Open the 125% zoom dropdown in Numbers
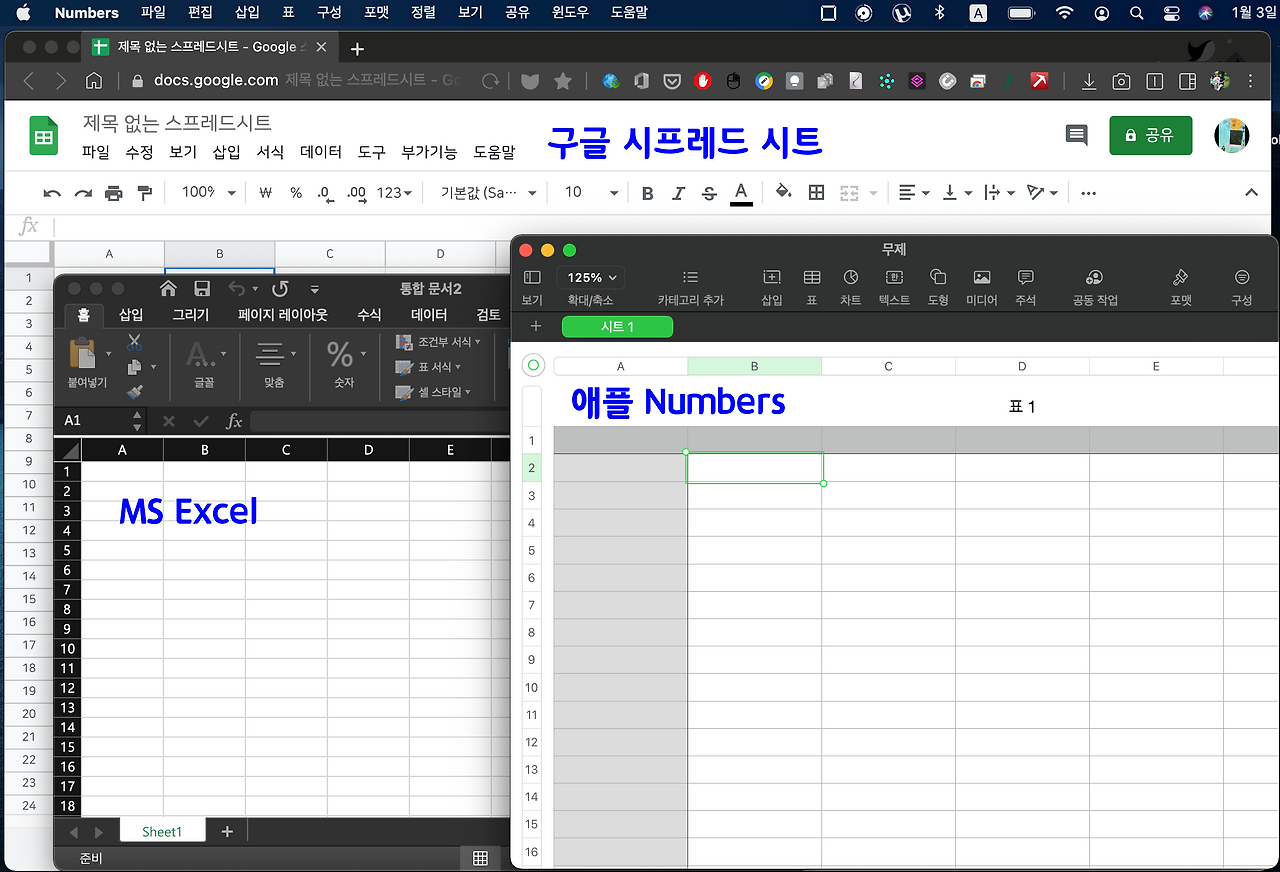This screenshot has width=1280, height=872. (x=591, y=278)
